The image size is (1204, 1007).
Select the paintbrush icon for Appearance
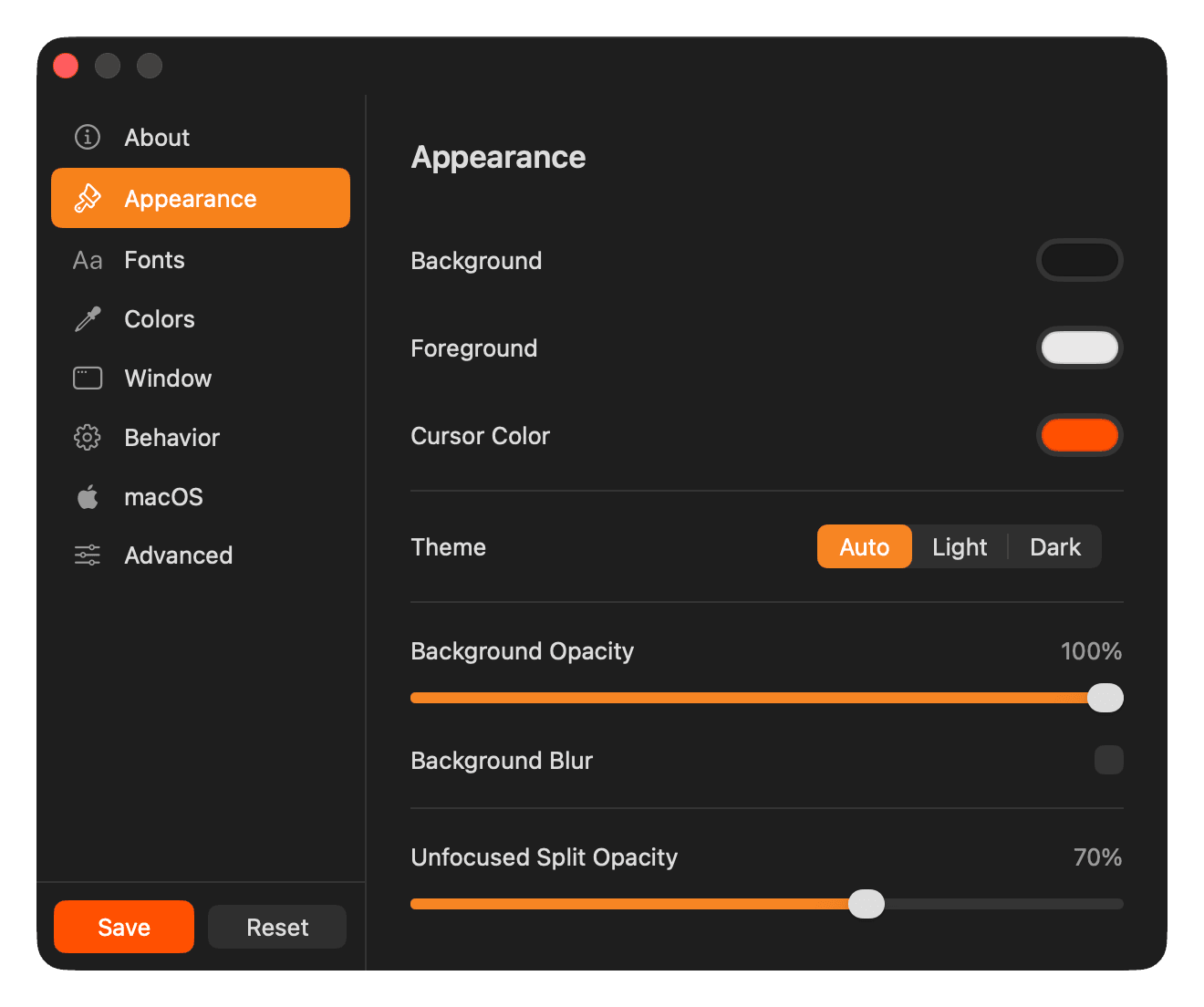pos(87,198)
